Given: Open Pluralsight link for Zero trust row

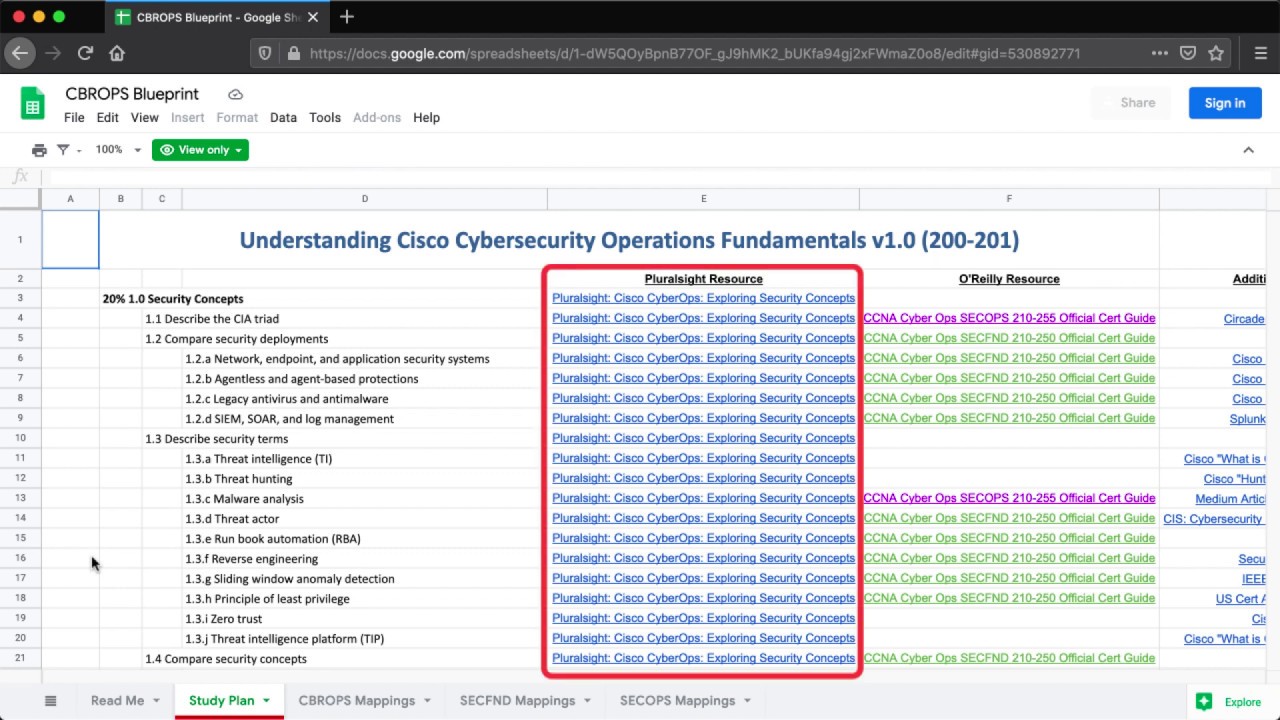Looking at the screenshot, I should [703, 618].
